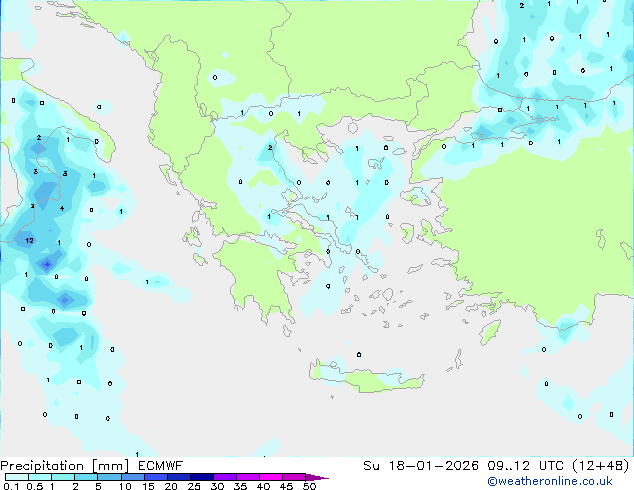
Task: Click legend scale label '25'
Action: point(194,486)
